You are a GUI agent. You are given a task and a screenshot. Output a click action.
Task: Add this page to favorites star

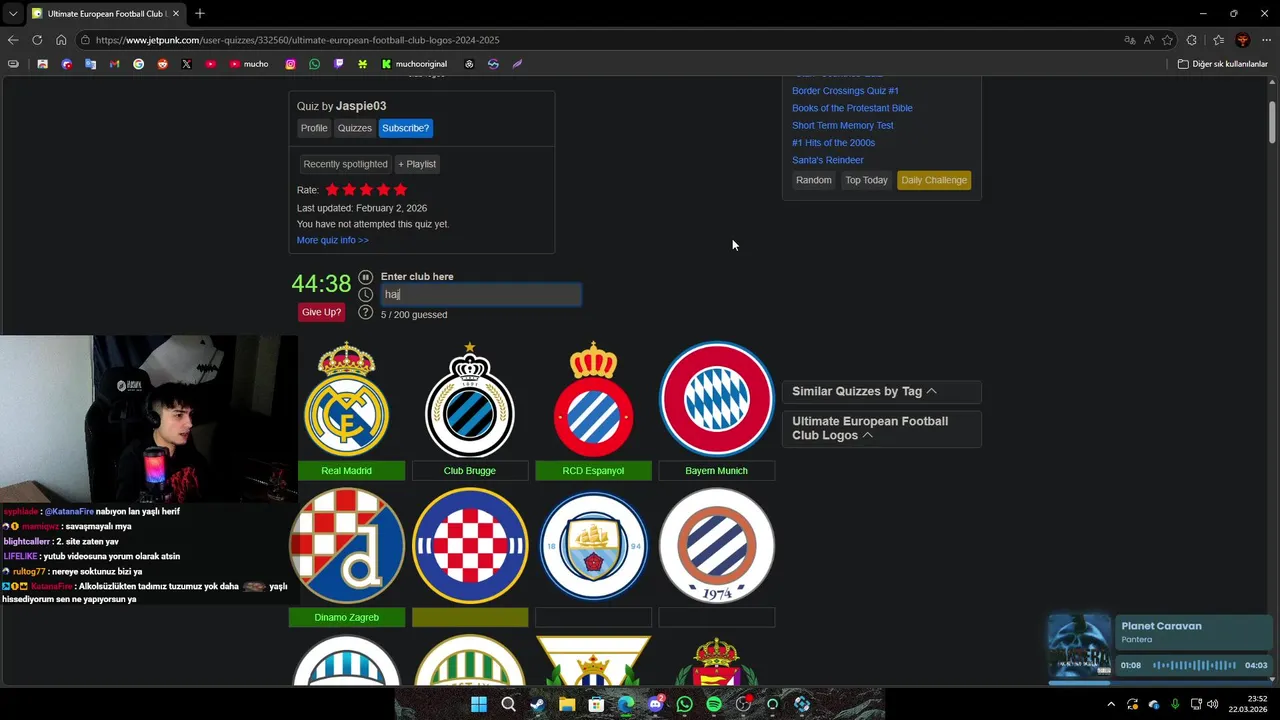point(1167,40)
